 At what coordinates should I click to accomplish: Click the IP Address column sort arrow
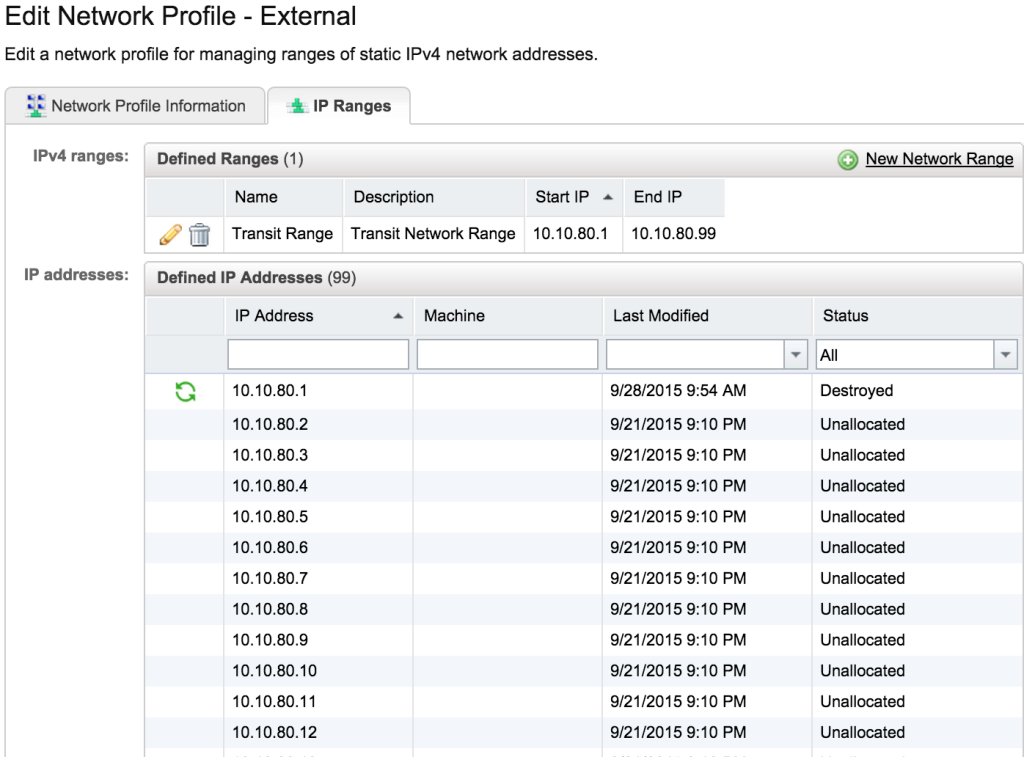point(397,316)
